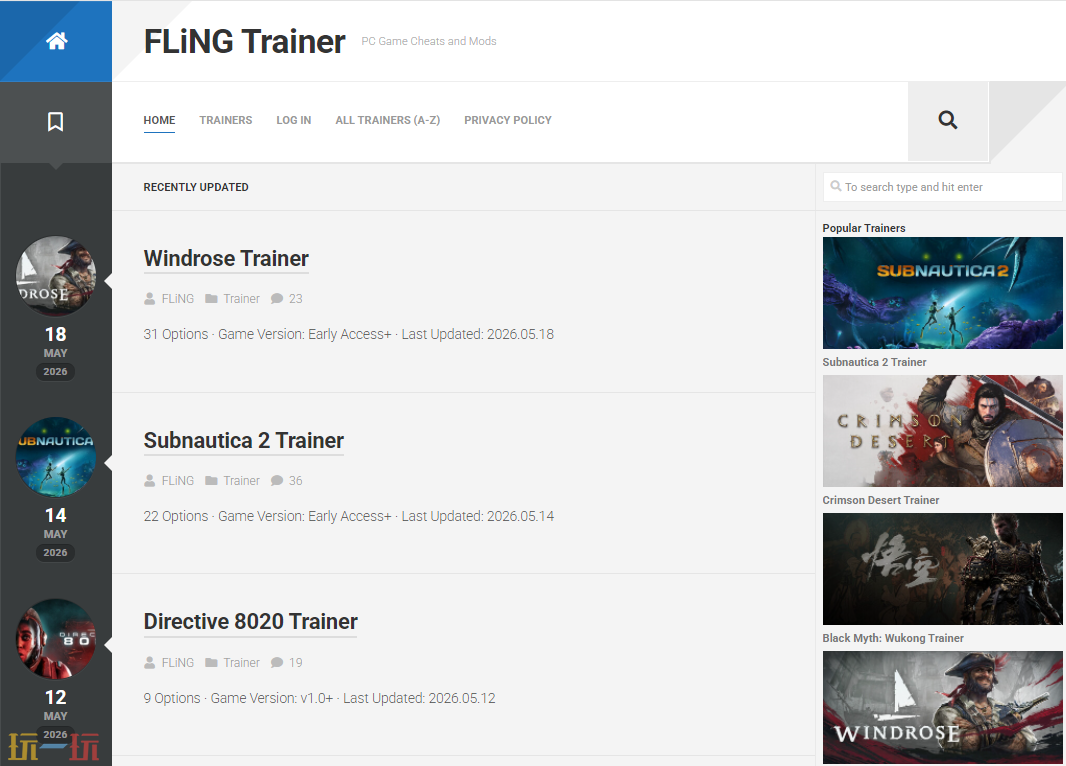This screenshot has width=1066, height=766.
Task: Click the Black Myth: Wukong Trainer caption link
Action: (893, 638)
